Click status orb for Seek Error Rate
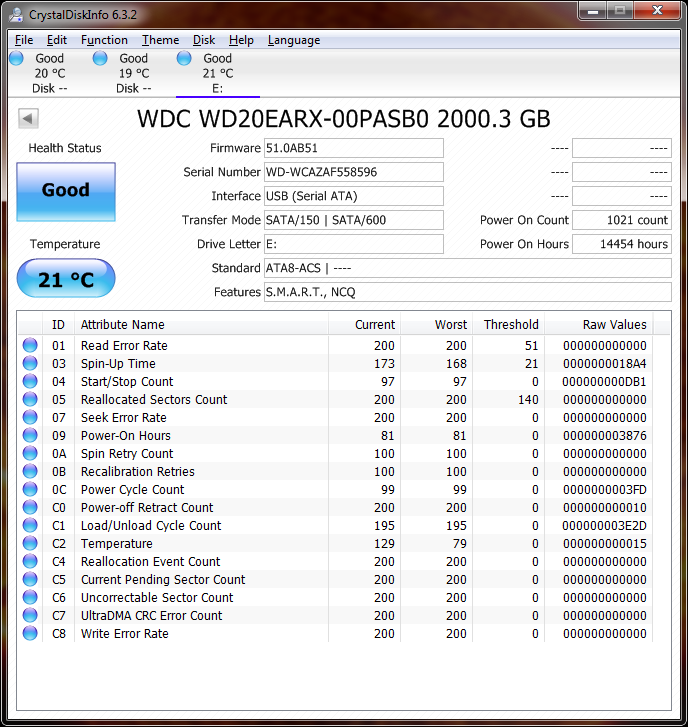This screenshot has width=688, height=727. point(30,417)
